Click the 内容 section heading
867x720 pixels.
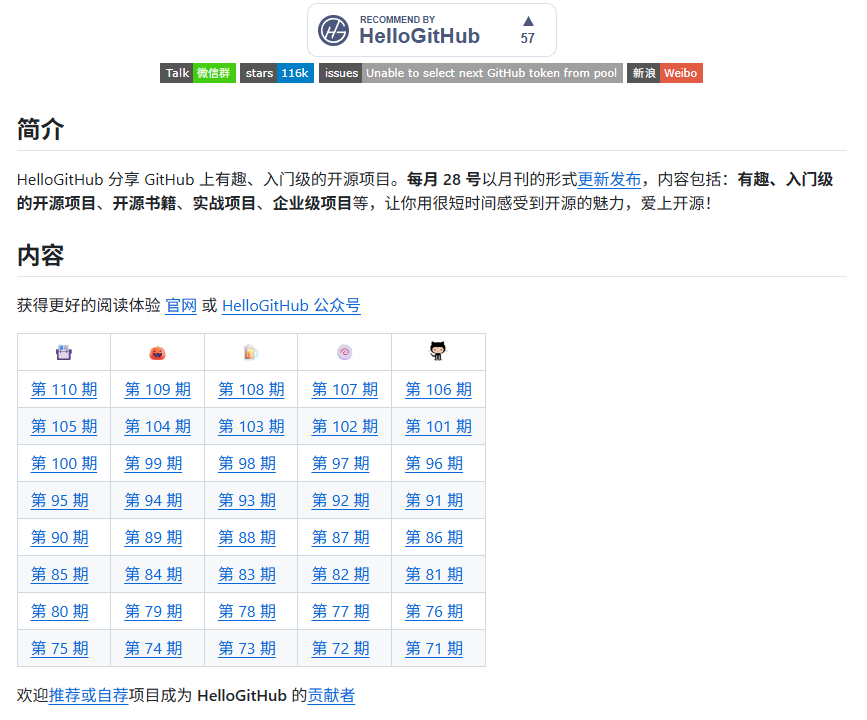40,255
